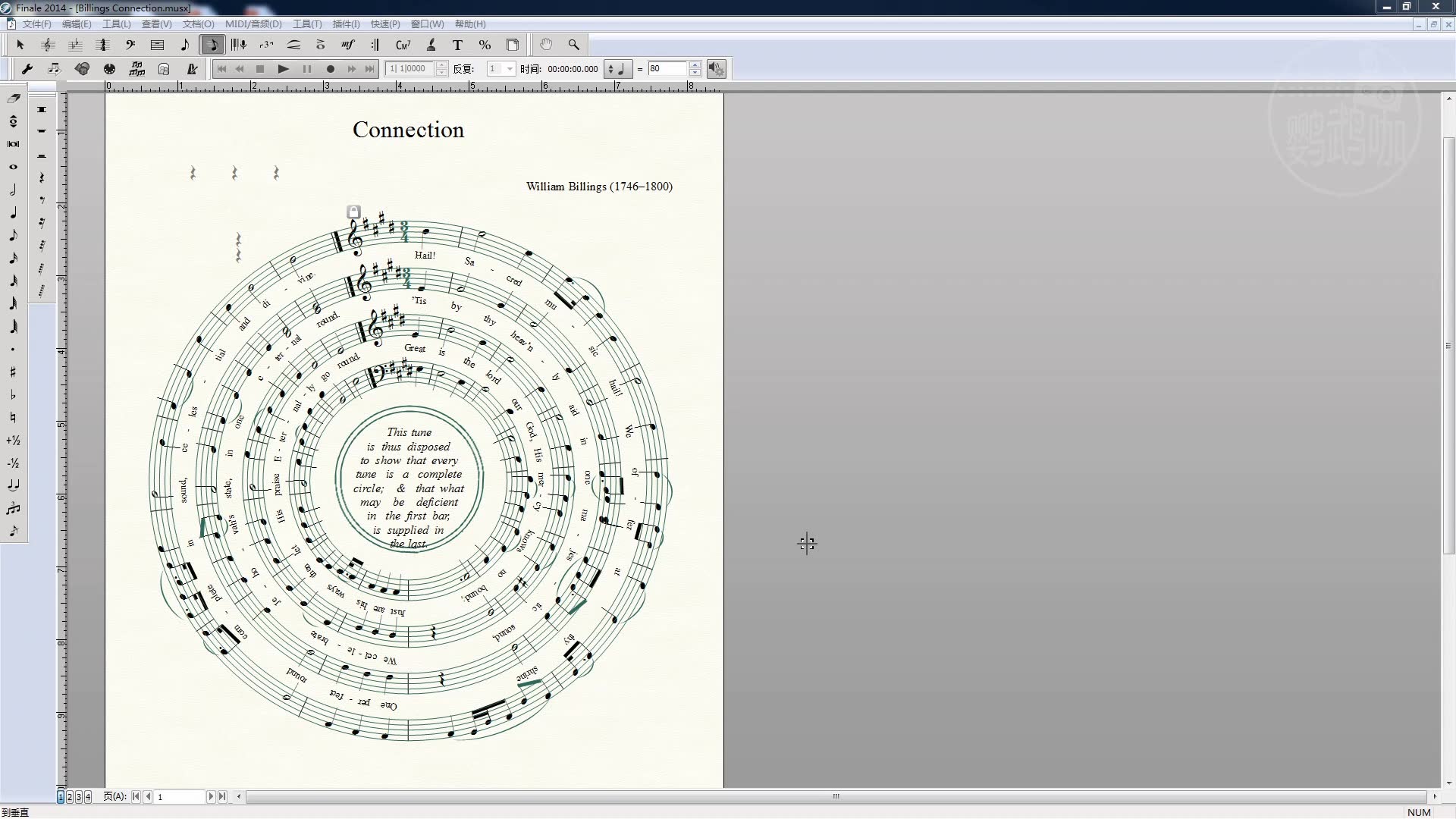The height and width of the screenshot is (819, 1456).
Task: Open the 查看(V) menu
Action: pyautogui.click(x=157, y=24)
